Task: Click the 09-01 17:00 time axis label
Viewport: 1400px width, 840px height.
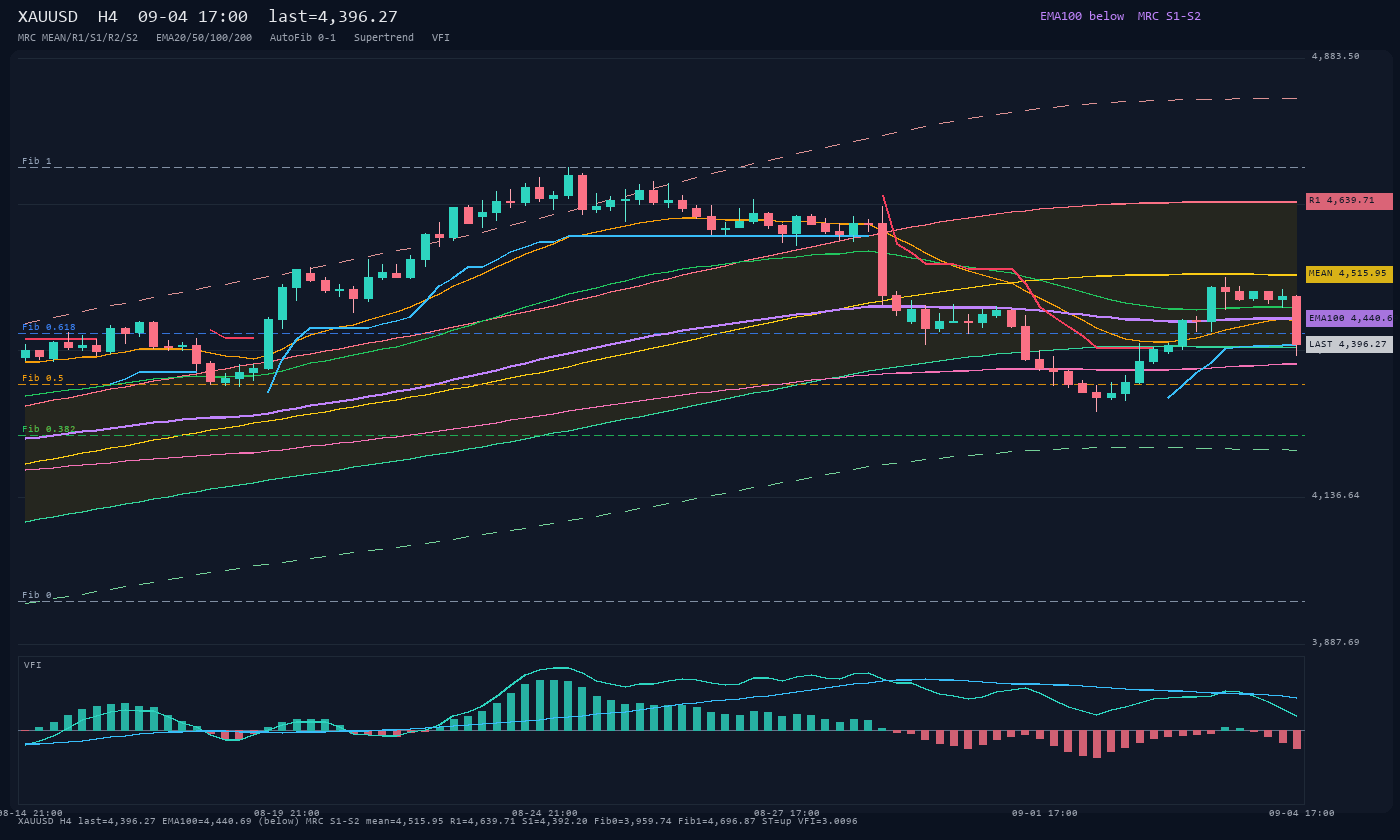Action: point(1045,813)
